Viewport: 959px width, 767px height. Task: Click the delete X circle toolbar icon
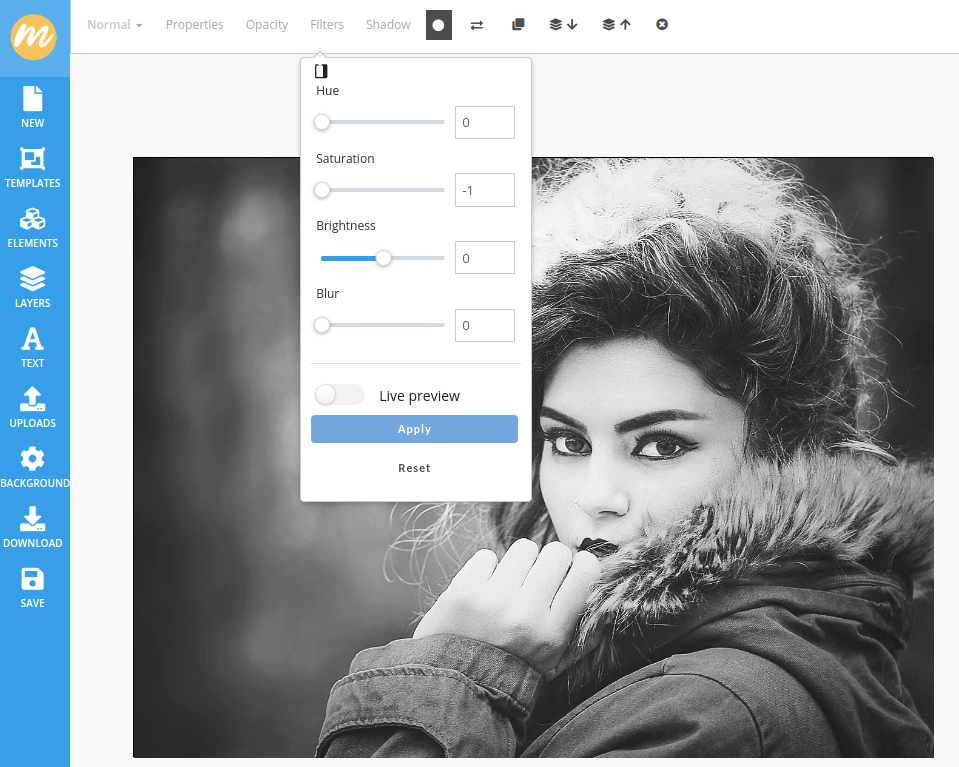(x=662, y=24)
